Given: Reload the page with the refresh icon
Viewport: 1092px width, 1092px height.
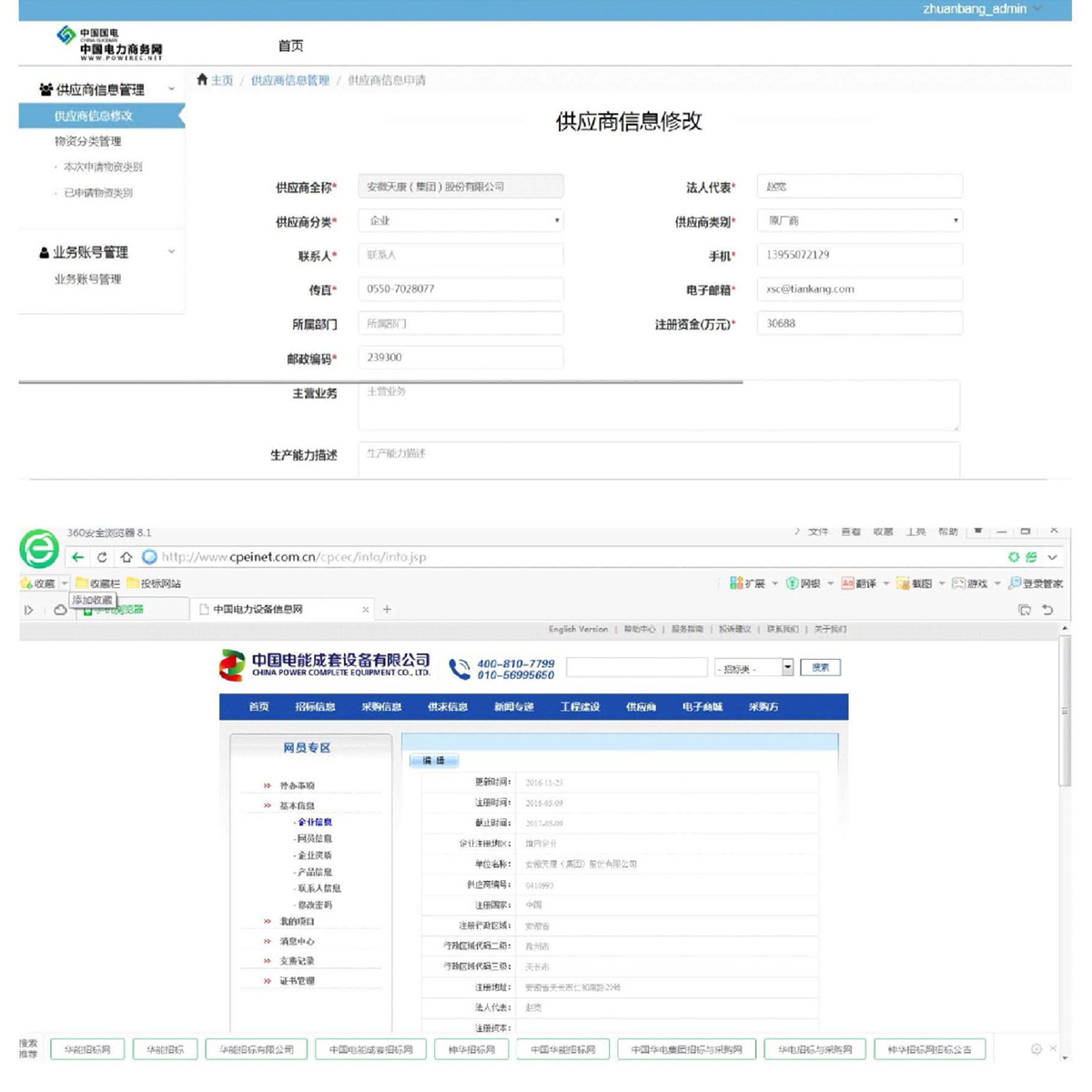Looking at the screenshot, I should tap(102, 557).
